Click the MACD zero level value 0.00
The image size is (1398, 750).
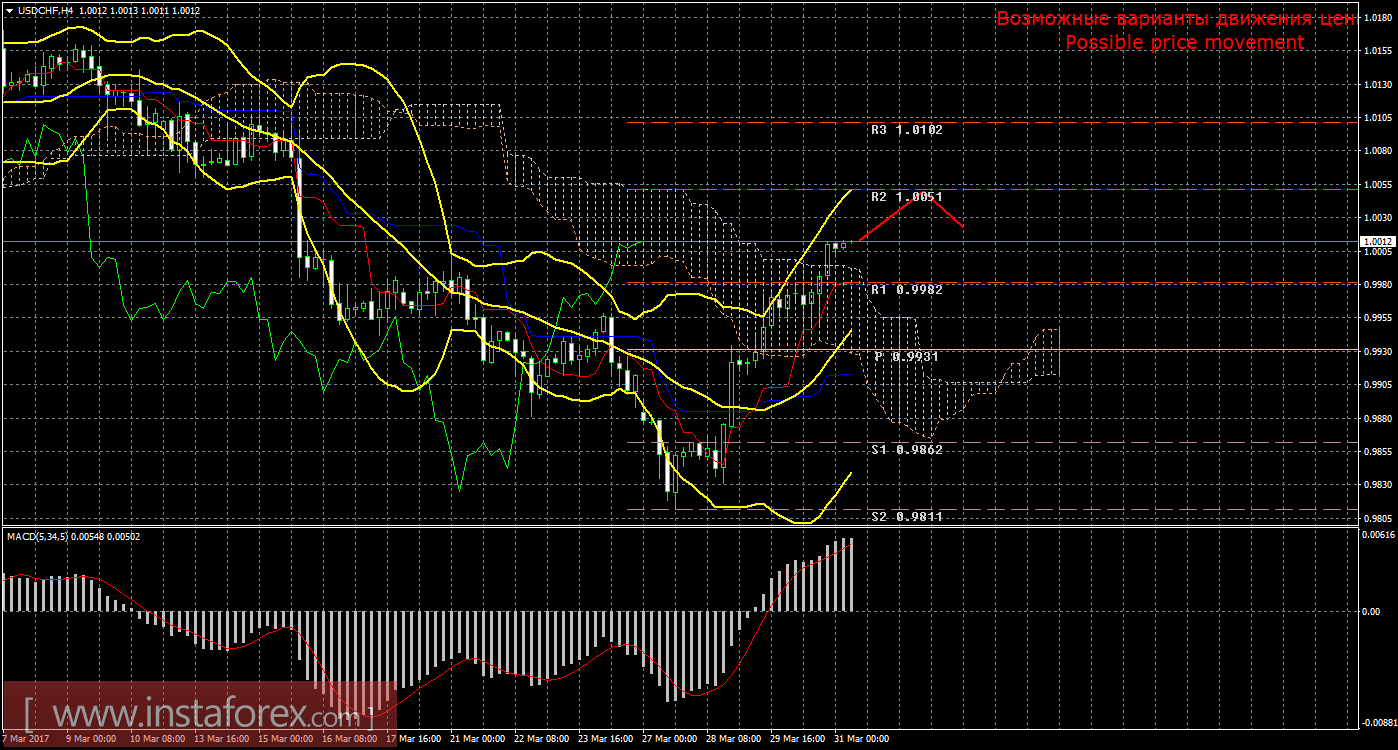[1372, 611]
